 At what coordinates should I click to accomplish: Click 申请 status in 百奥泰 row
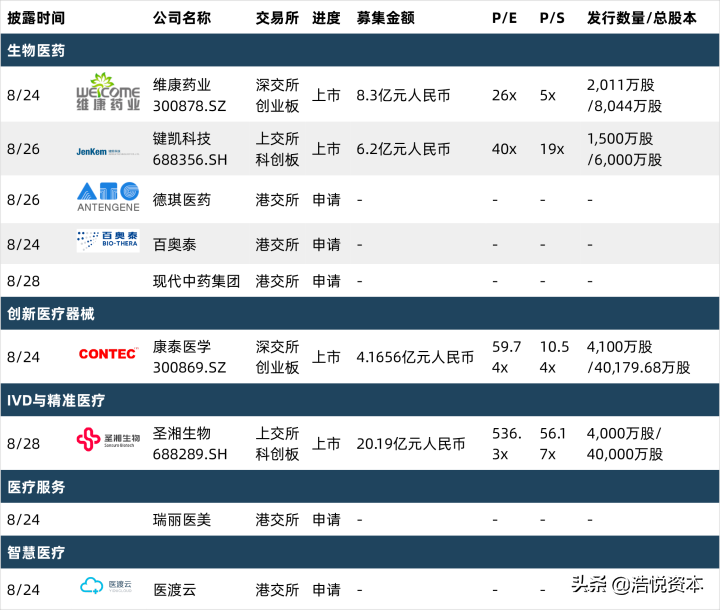pyautogui.click(x=326, y=244)
